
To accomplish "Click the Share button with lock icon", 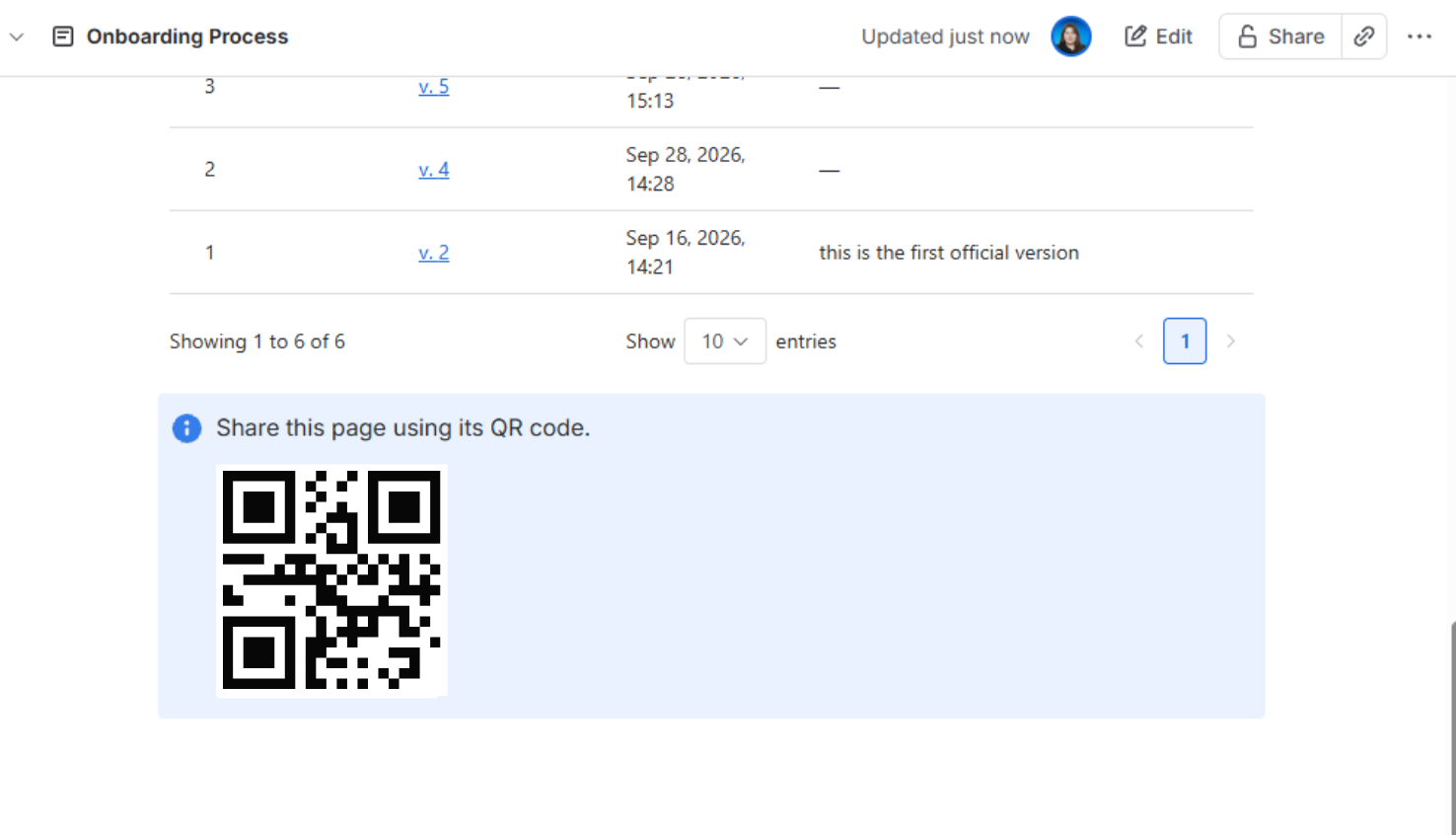I will (x=1280, y=37).
